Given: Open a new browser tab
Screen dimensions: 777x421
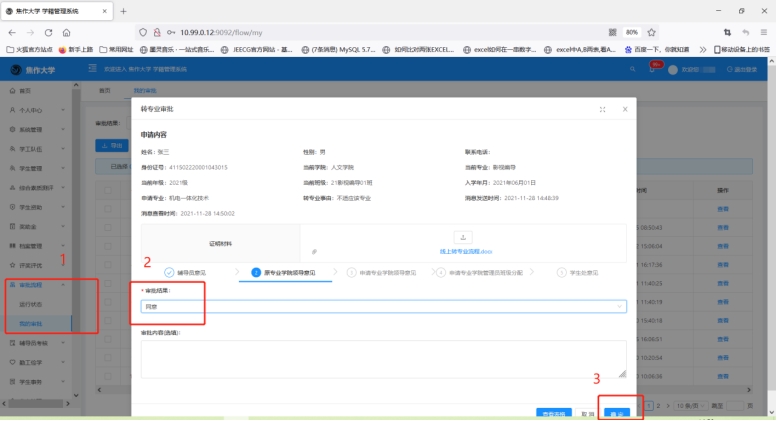Looking at the screenshot, I should pyautogui.click(x=123, y=10).
